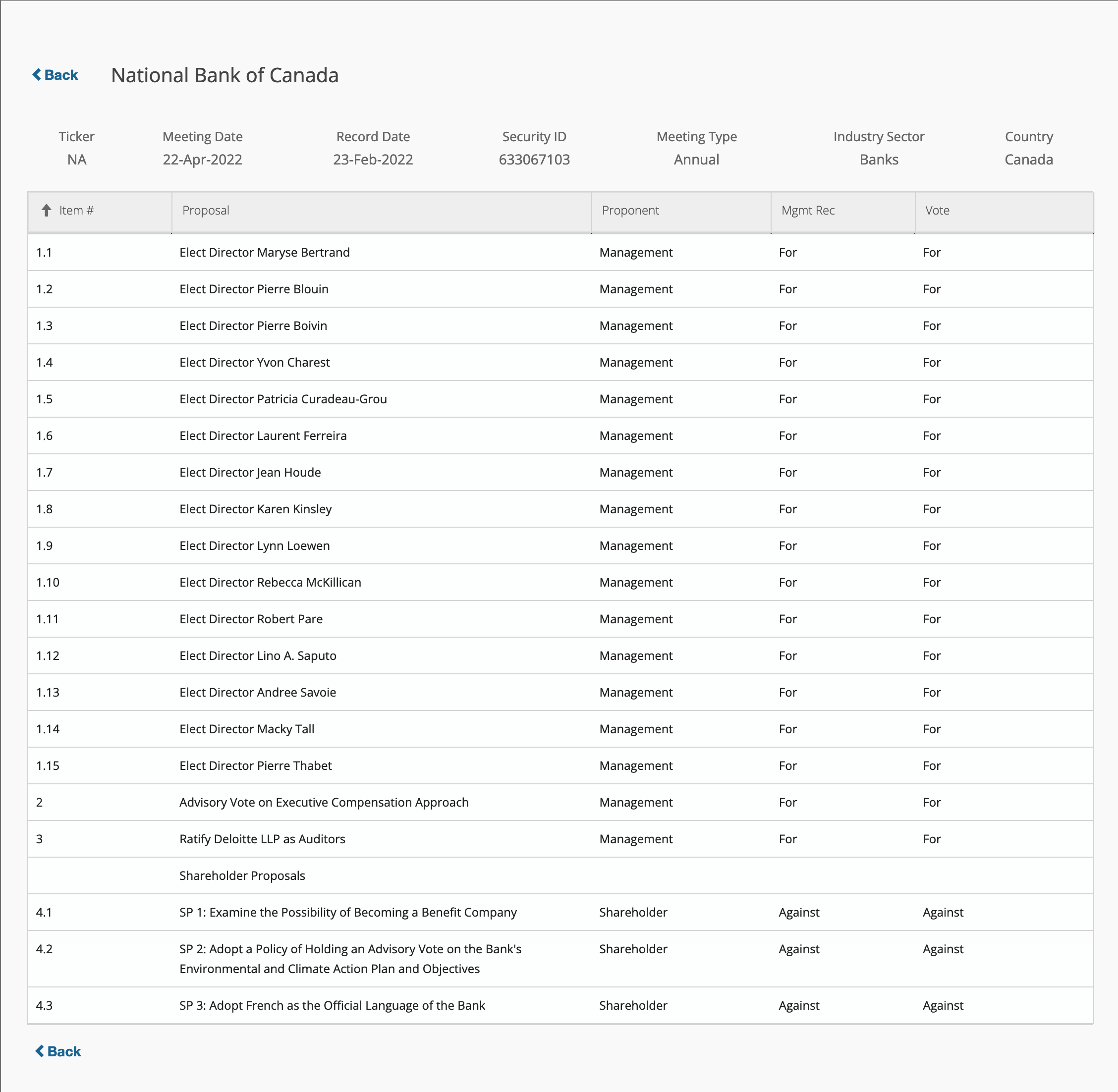1118x1092 pixels.
Task: Sort by the Proponent column header
Action: pos(630,211)
